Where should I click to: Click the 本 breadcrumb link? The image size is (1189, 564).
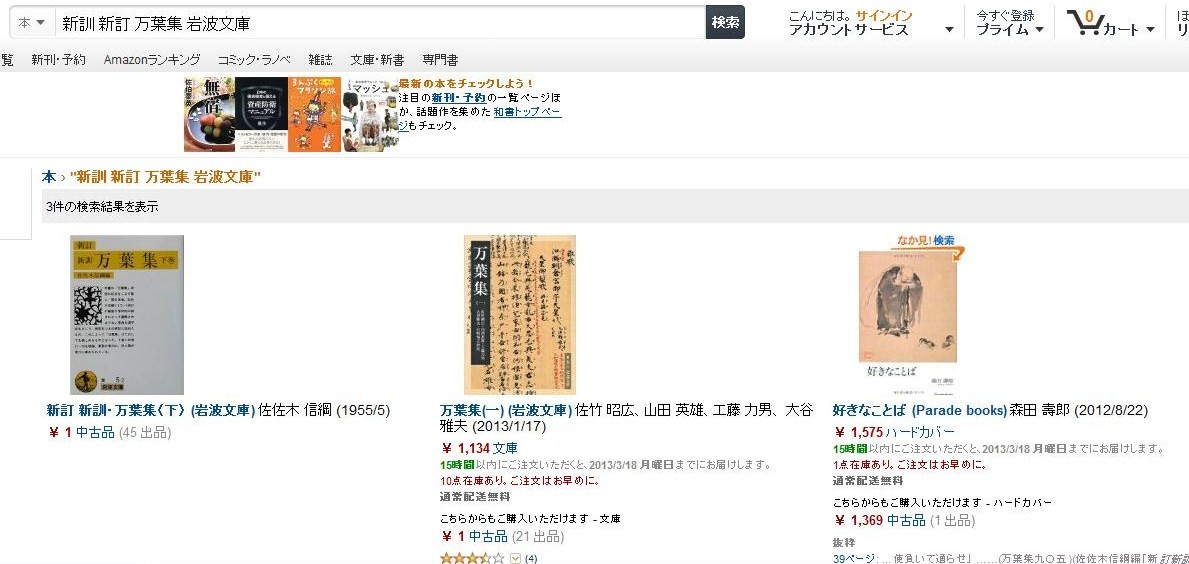(x=48, y=177)
